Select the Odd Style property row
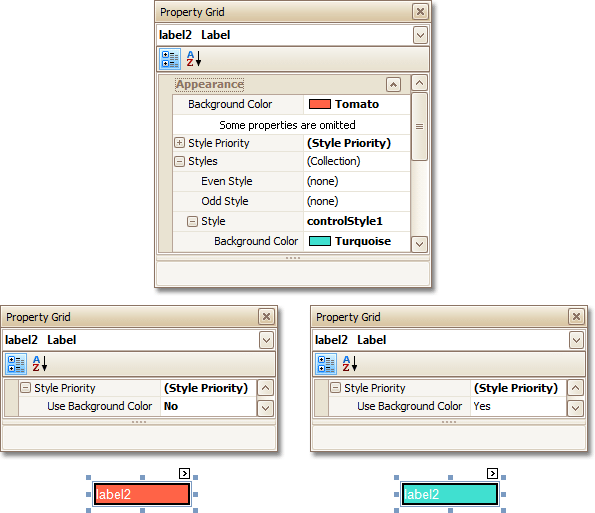The image size is (595, 513). pyautogui.click(x=291, y=201)
